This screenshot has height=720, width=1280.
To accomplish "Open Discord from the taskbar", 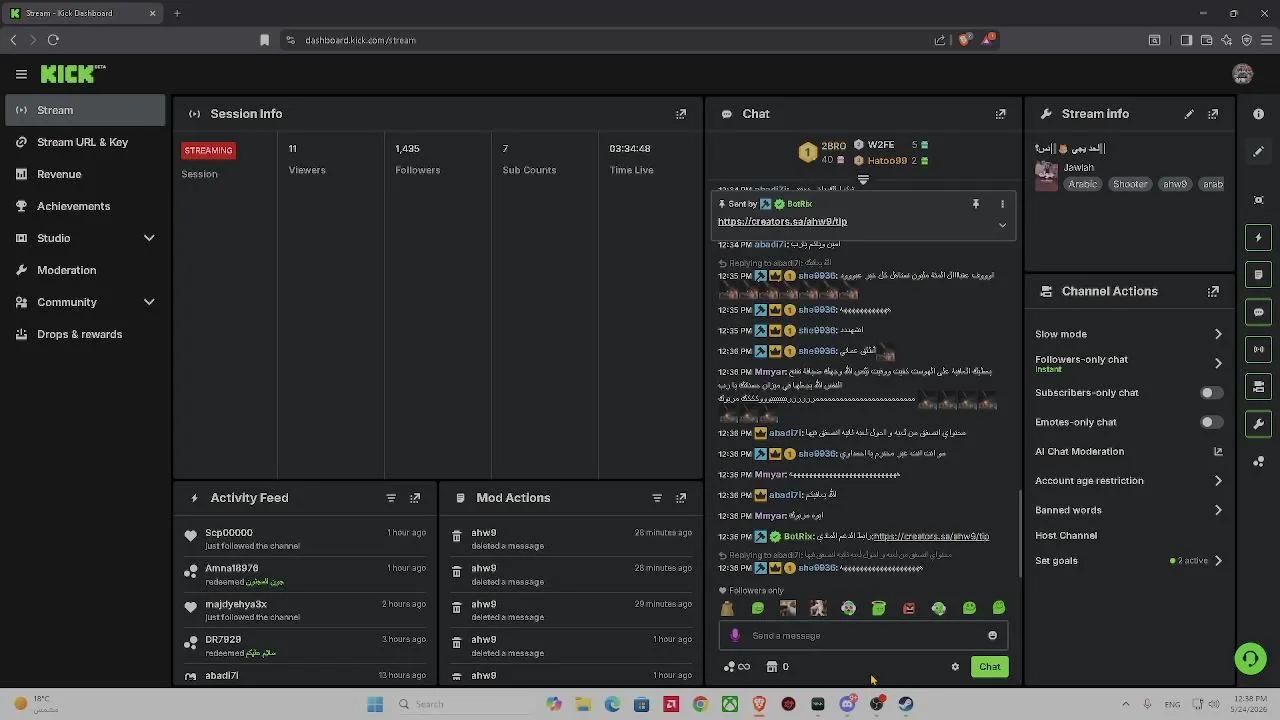I will point(848,704).
